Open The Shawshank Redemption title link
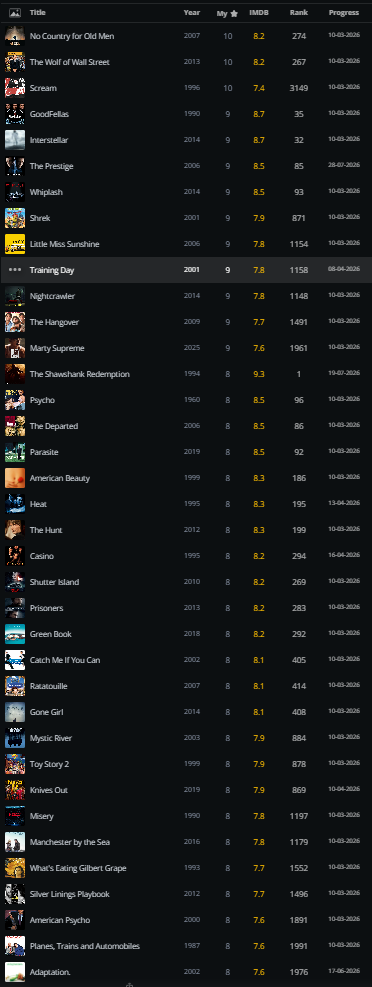The image size is (372, 987). [79, 374]
